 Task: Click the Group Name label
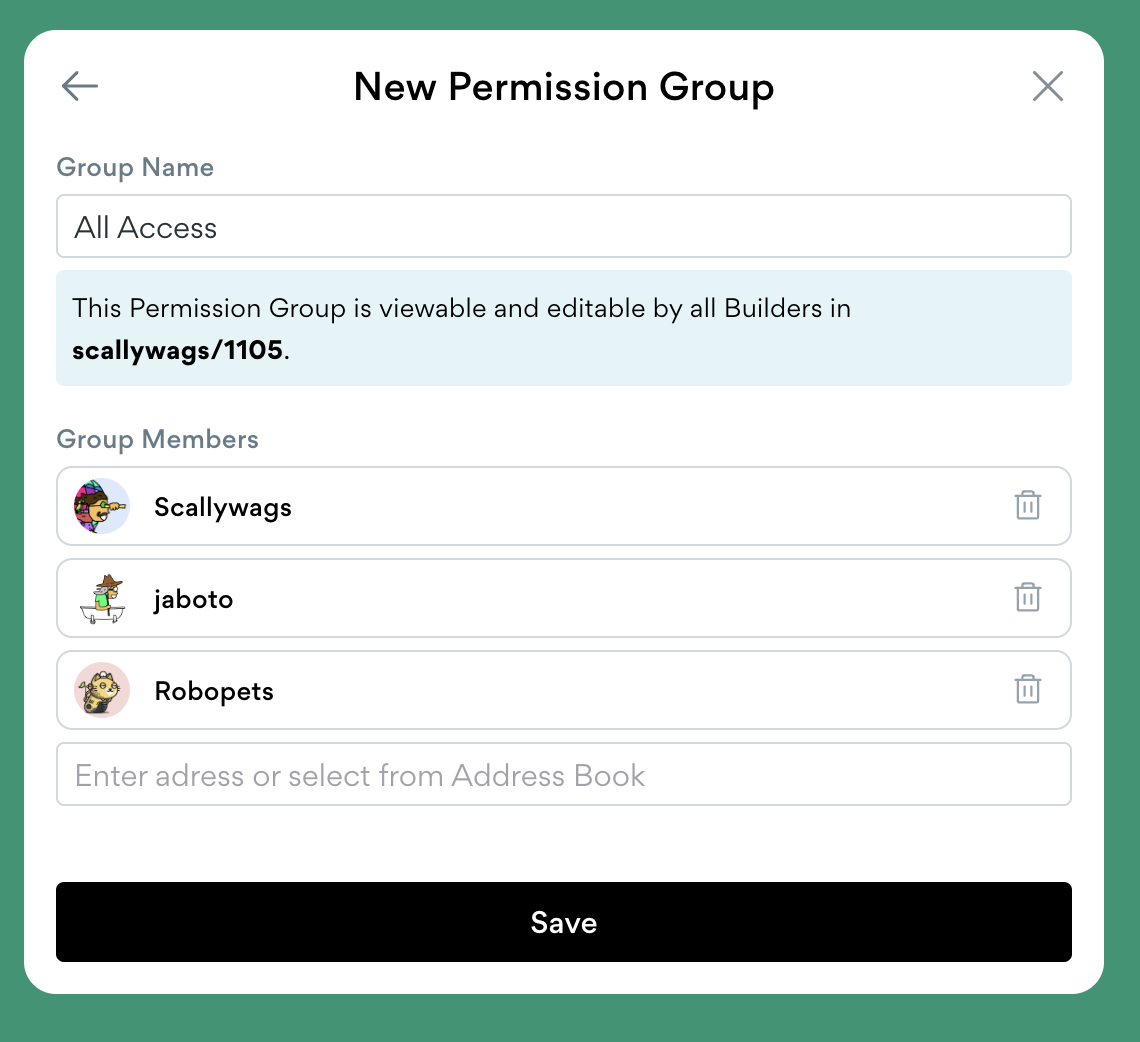(135, 167)
